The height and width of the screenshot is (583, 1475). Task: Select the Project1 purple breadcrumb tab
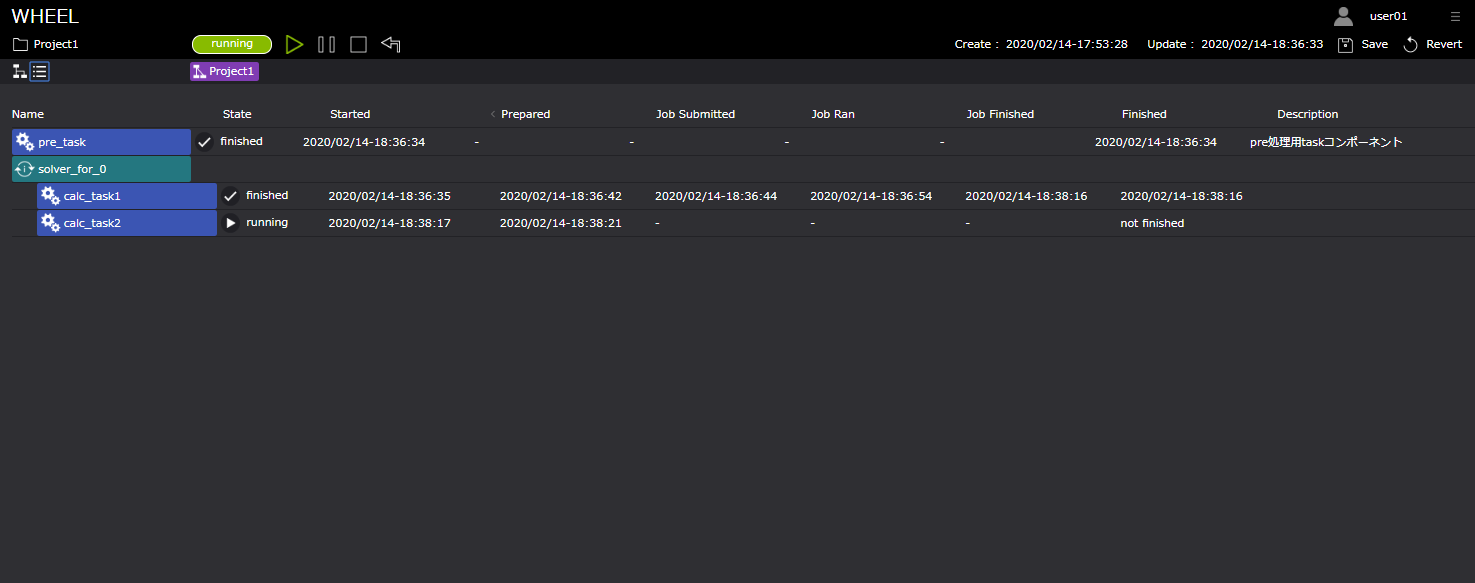pos(224,71)
